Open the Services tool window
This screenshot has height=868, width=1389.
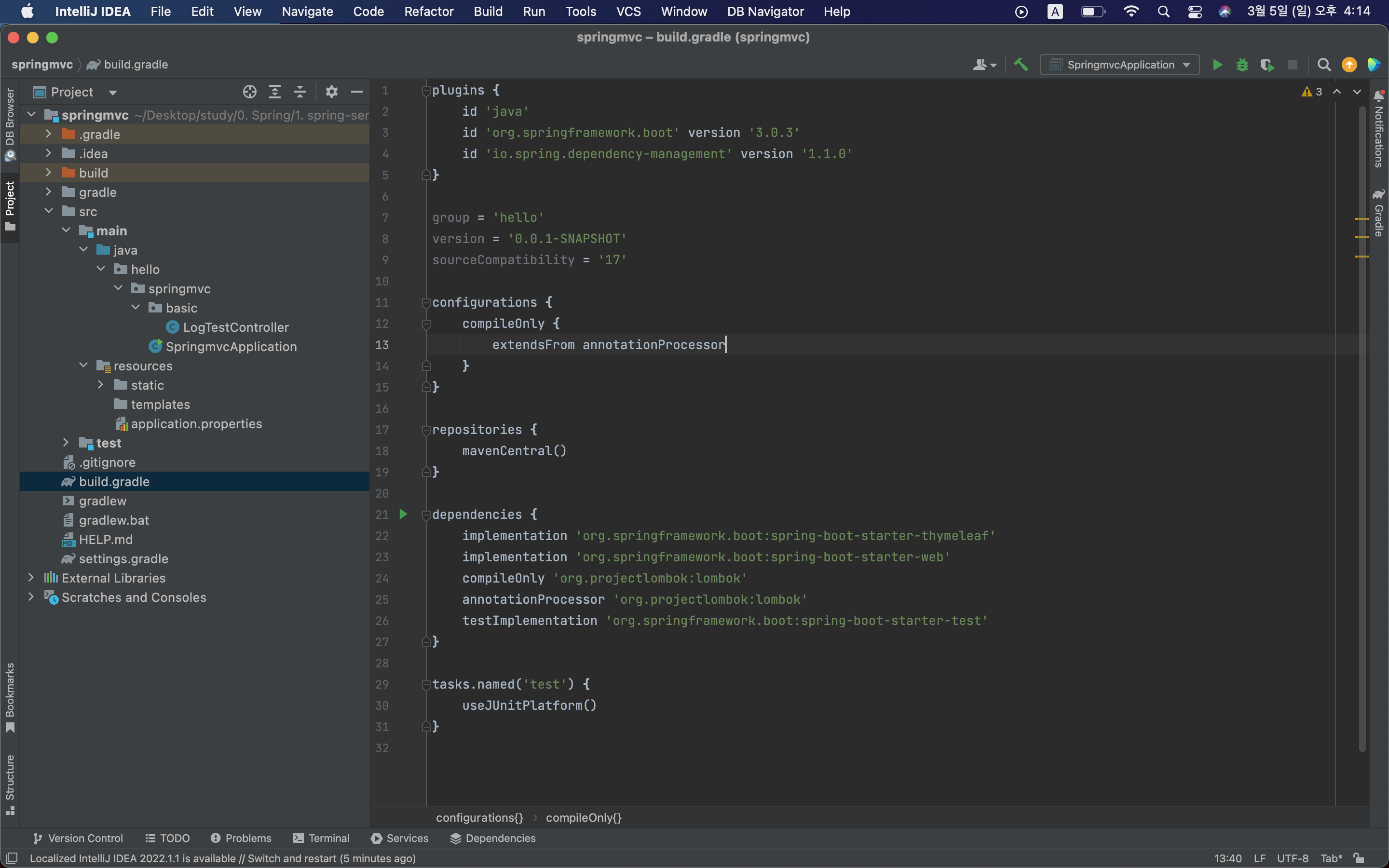pyautogui.click(x=399, y=838)
